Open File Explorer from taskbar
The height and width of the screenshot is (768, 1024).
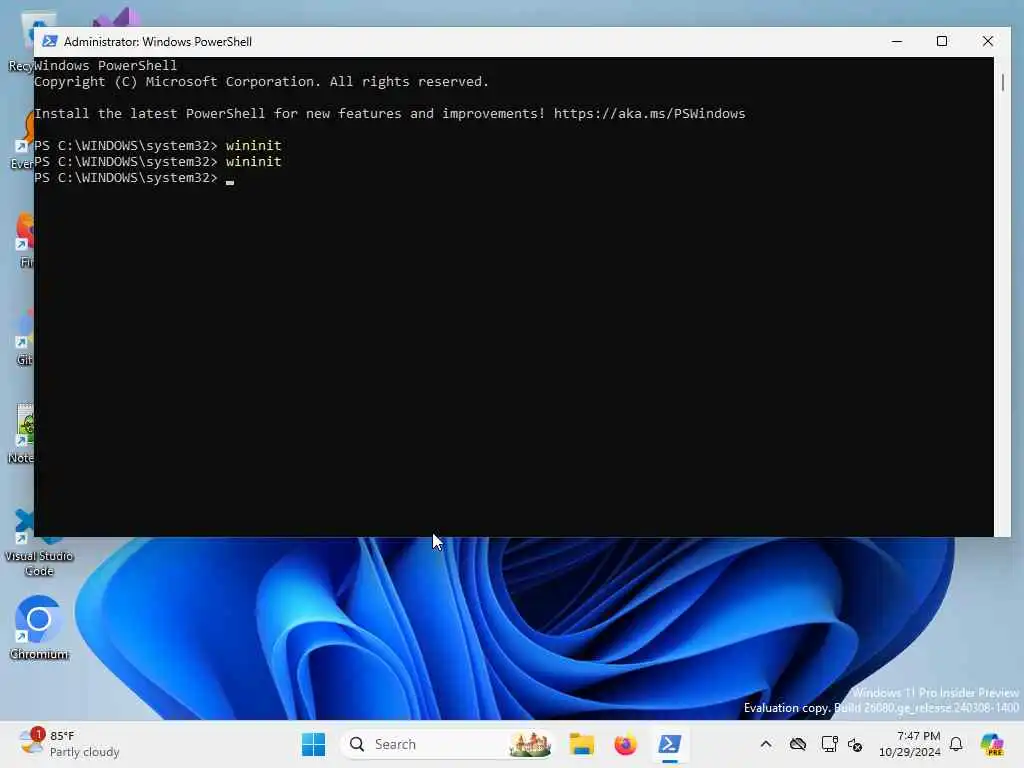(x=581, y=744)
